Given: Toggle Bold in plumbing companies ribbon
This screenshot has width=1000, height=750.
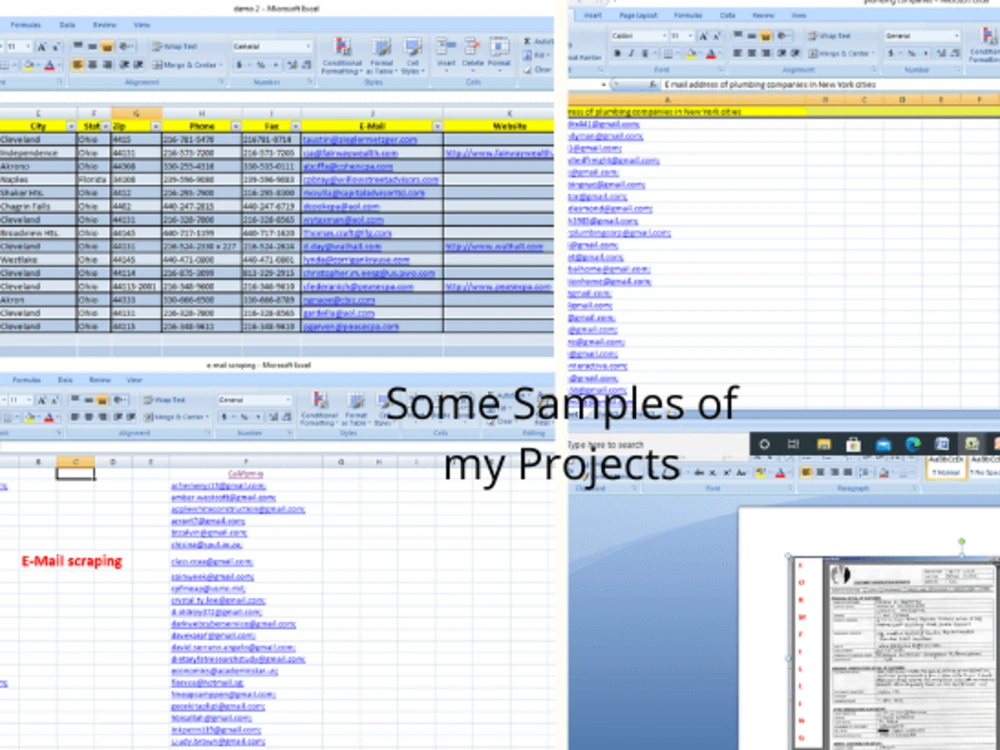Looking at the screenshot, I should pyautogui.click(x=617, y=54).
